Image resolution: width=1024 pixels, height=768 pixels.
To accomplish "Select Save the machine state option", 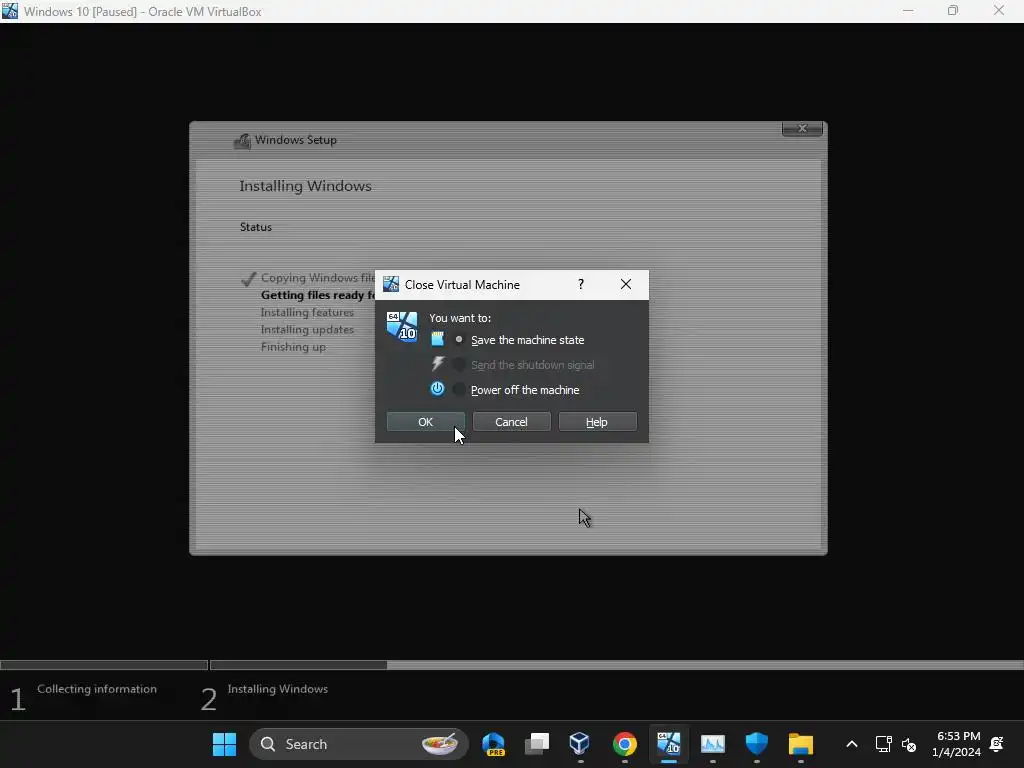I will (459, 340).
